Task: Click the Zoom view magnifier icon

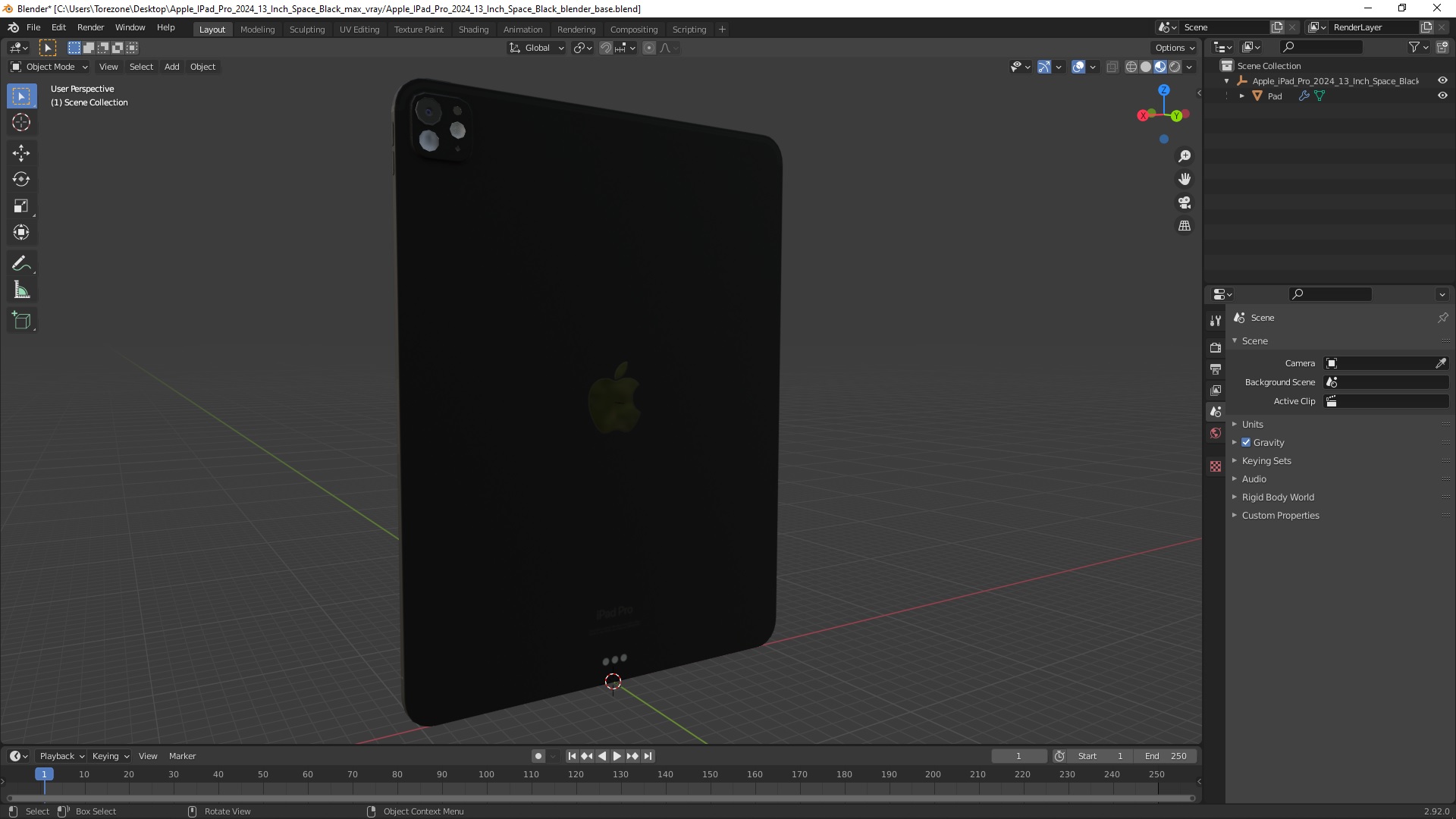Action: point(1185,156)
